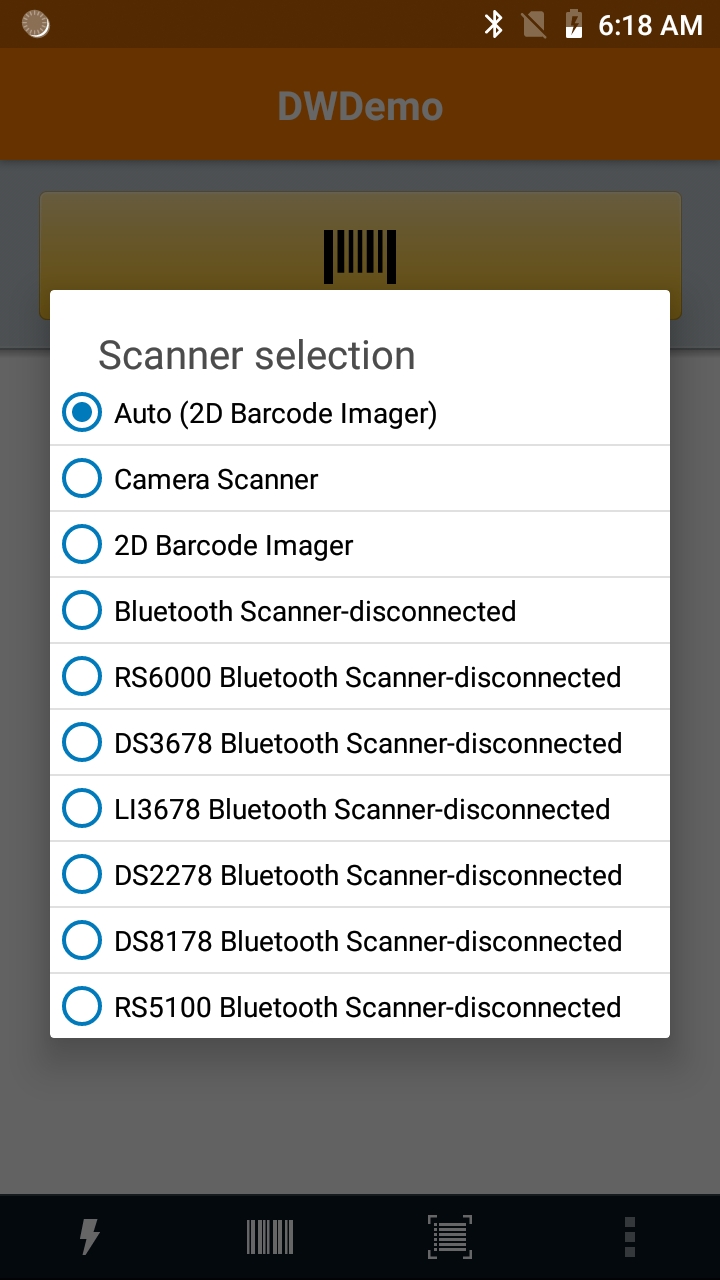Select DS3678 Bluetooth Scanner radio button

[82, 743]
